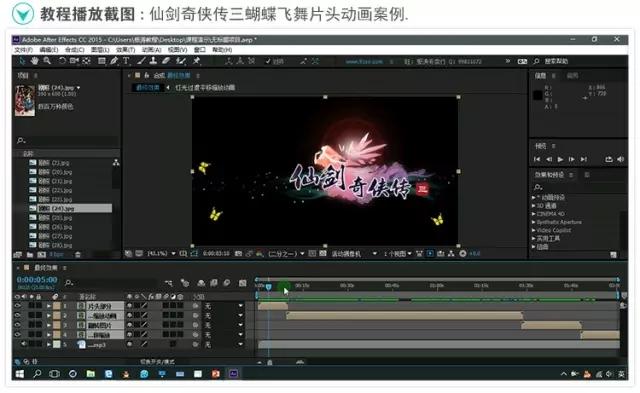Jump to last frame in Preview panel

click(x=584, y=159)
